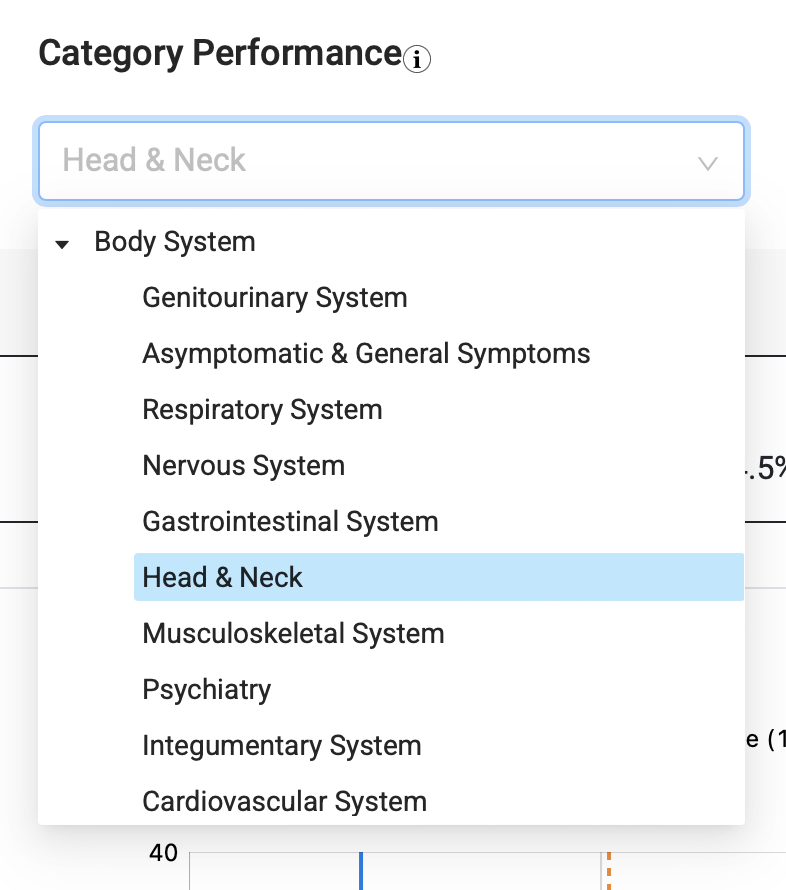Collapse the Body System group triangle

coord(62,245)
